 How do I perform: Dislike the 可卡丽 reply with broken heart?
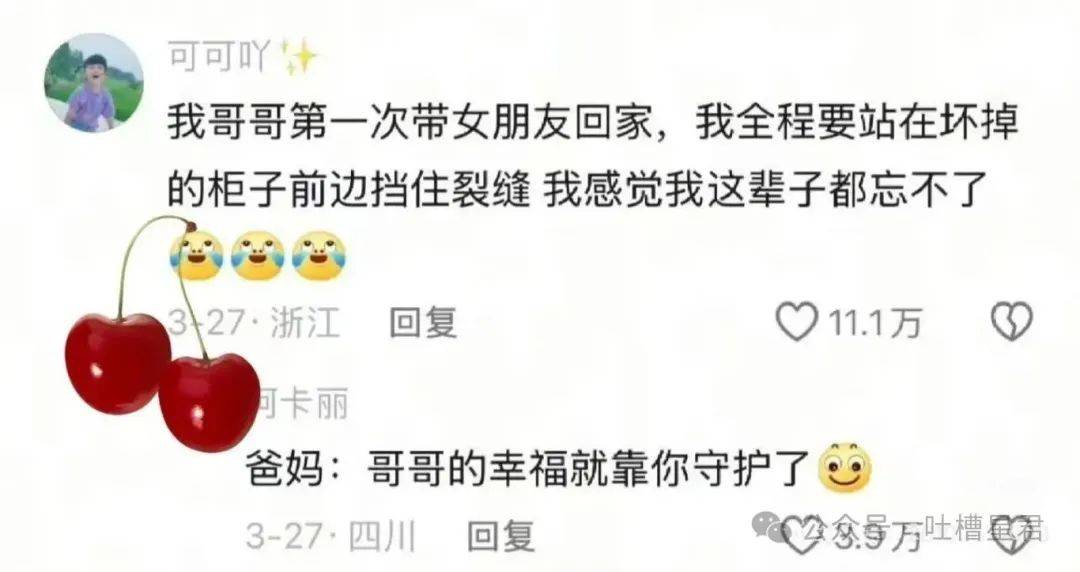pos(1014,536)
